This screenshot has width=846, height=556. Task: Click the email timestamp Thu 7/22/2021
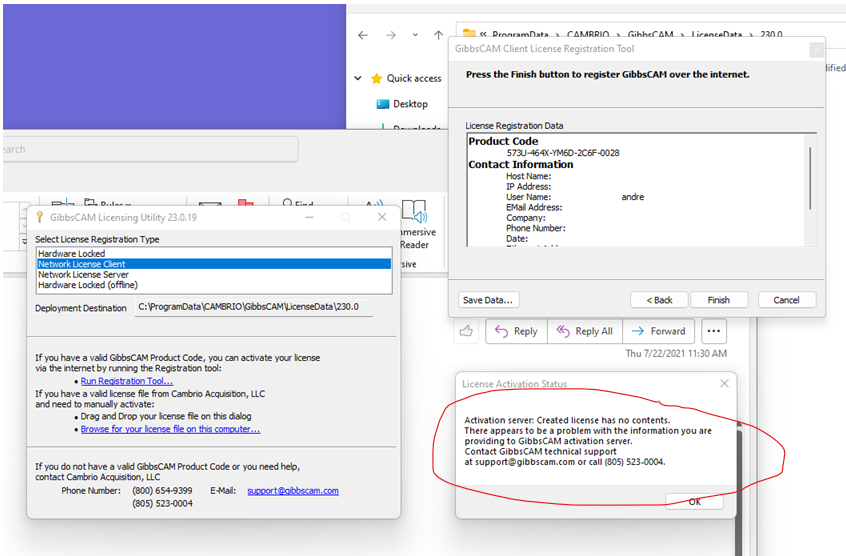pos(676,353)
